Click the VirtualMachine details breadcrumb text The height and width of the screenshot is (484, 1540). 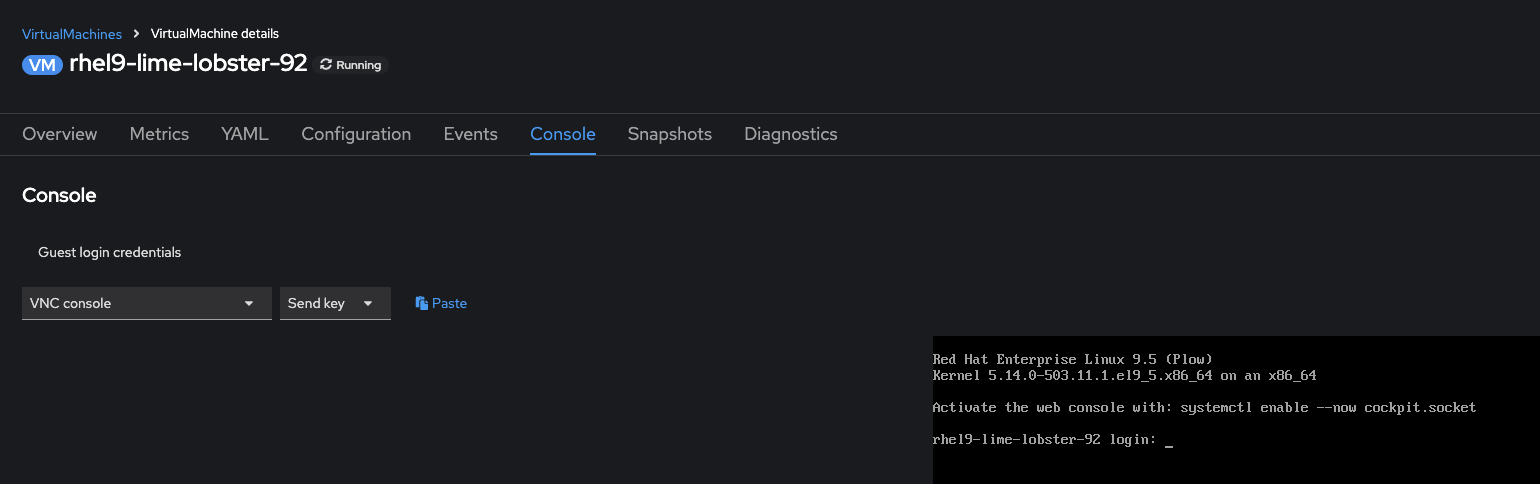[215, 34]
